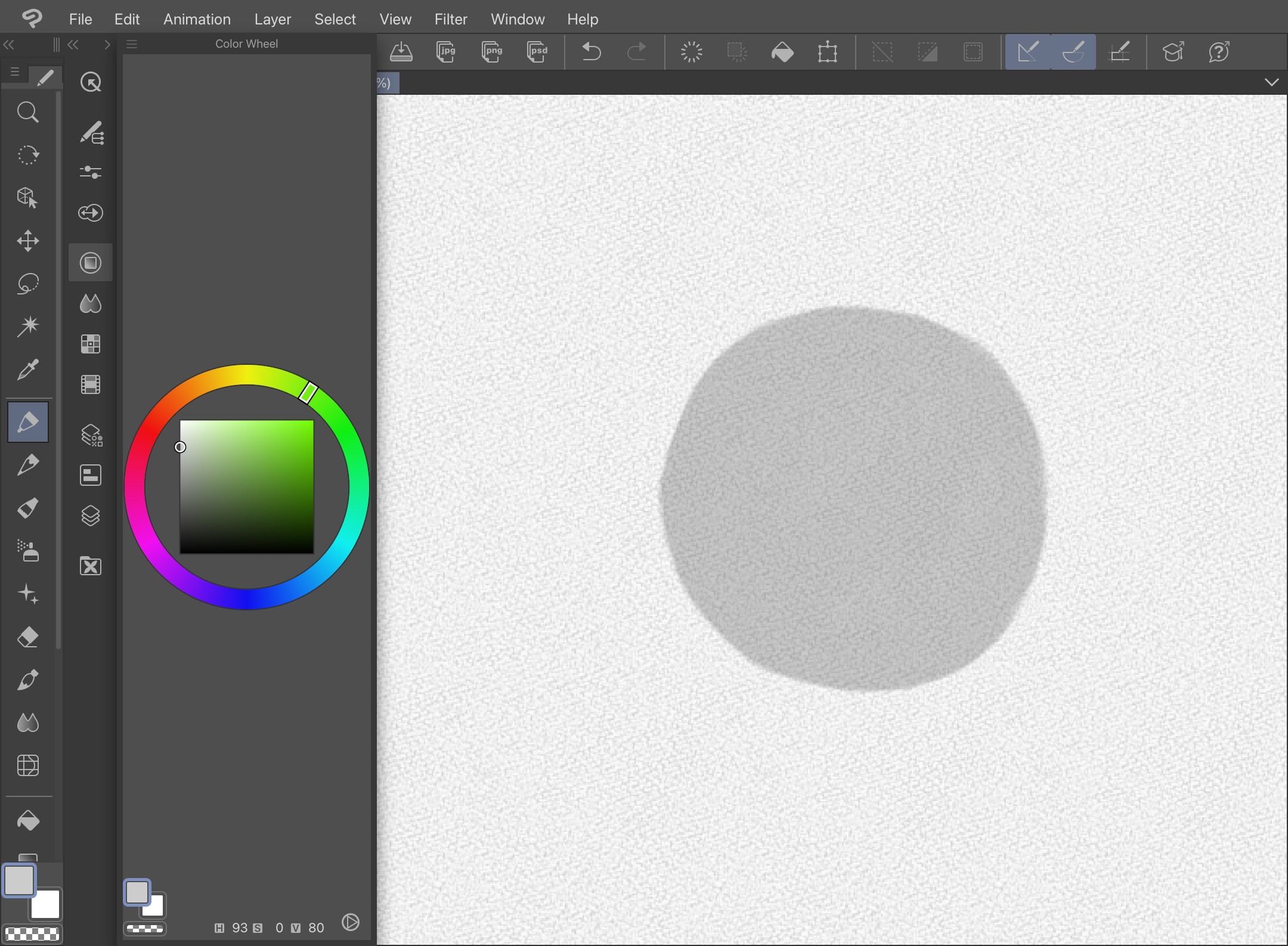Open the Layer palette icon
The height and width of the screenshot is (946, 1288).
(x=91, y=516)
